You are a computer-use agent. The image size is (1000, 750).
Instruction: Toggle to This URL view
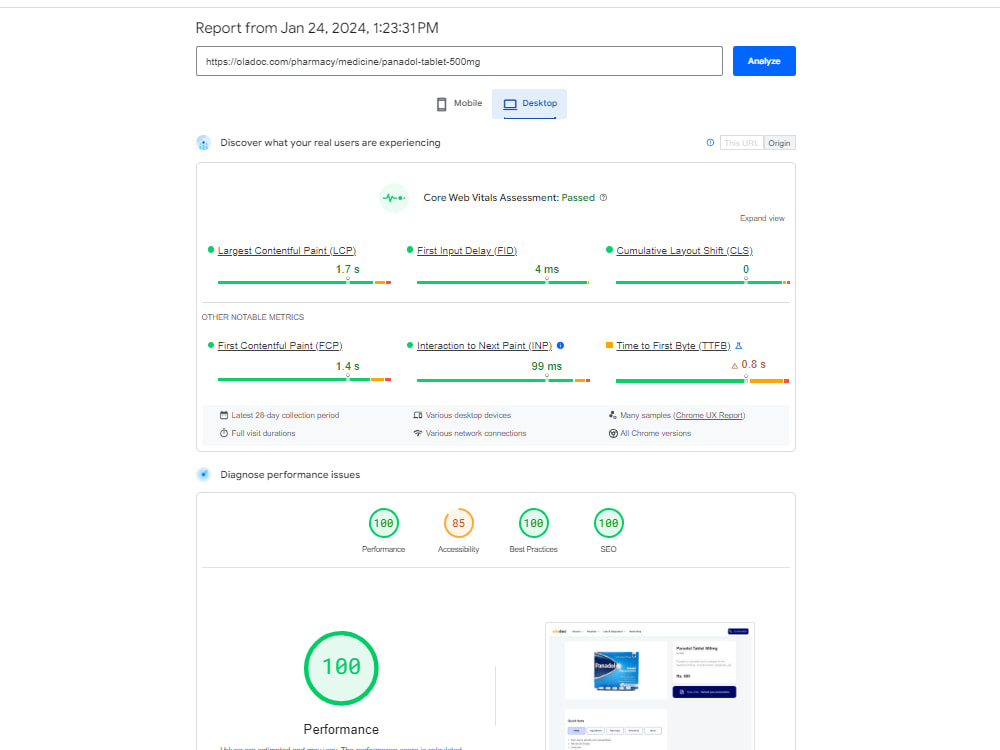741,143
